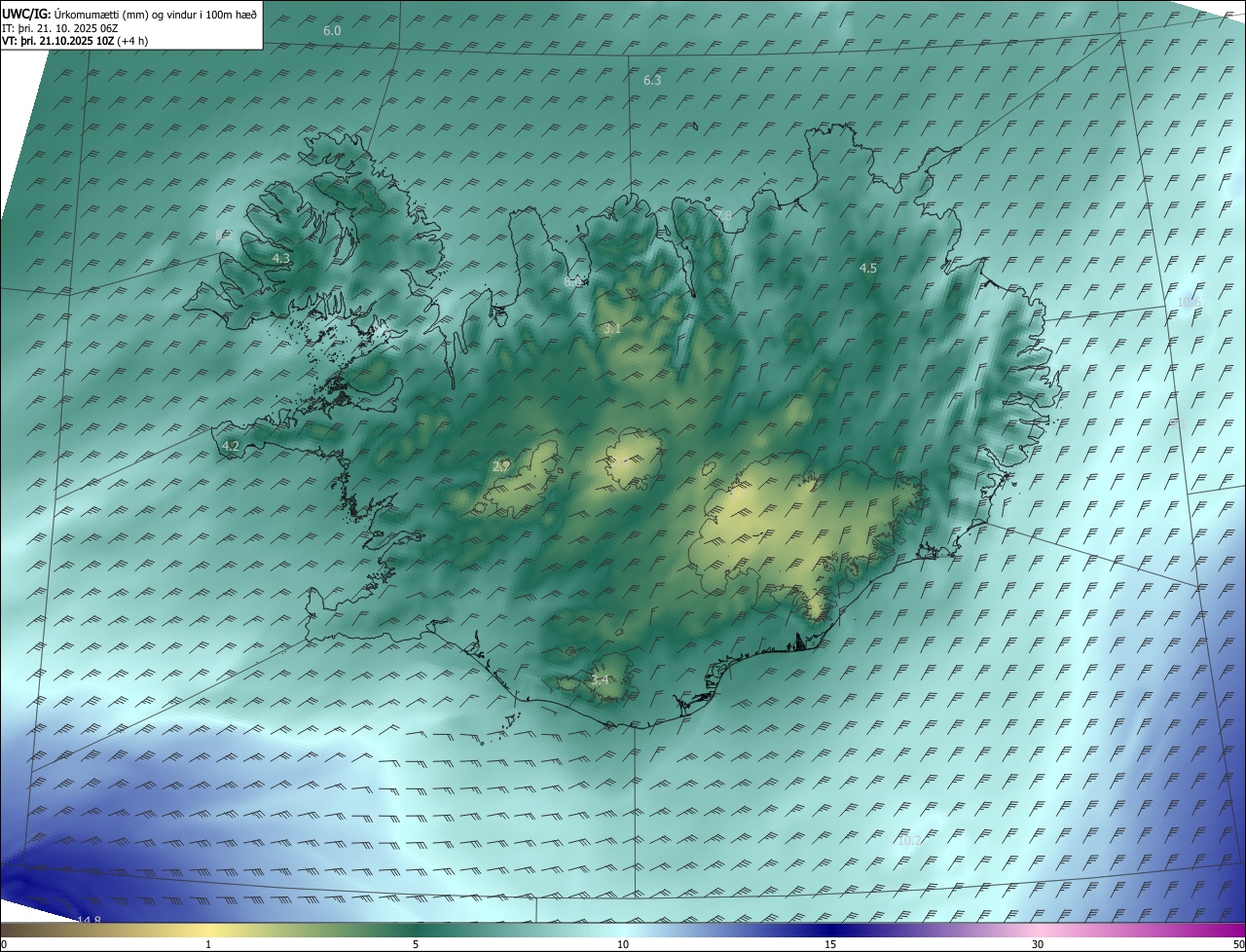The width and height of the screenshot is (1246, 952).
Task: Click the colour scale tick label 15
Action: click(x=830, y=945)
